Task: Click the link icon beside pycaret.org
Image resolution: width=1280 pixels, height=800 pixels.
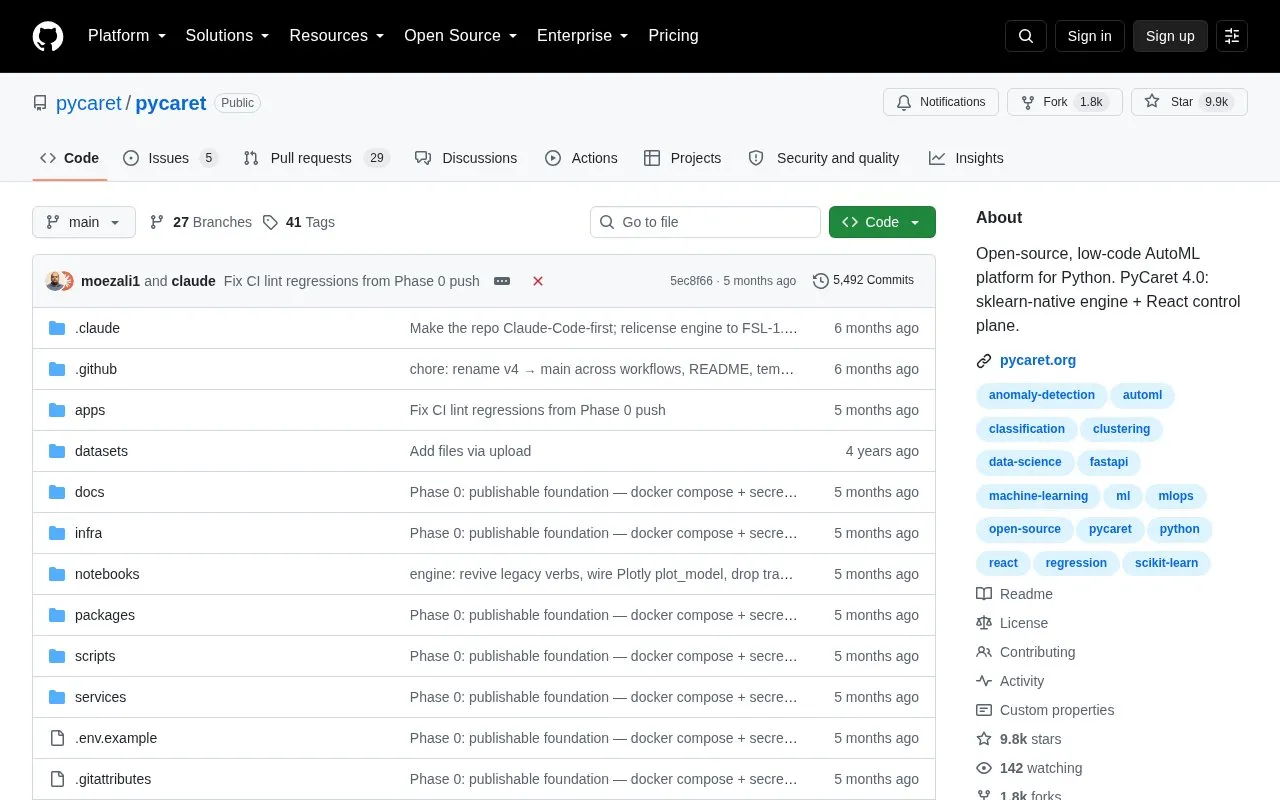Action: (984, 361)
